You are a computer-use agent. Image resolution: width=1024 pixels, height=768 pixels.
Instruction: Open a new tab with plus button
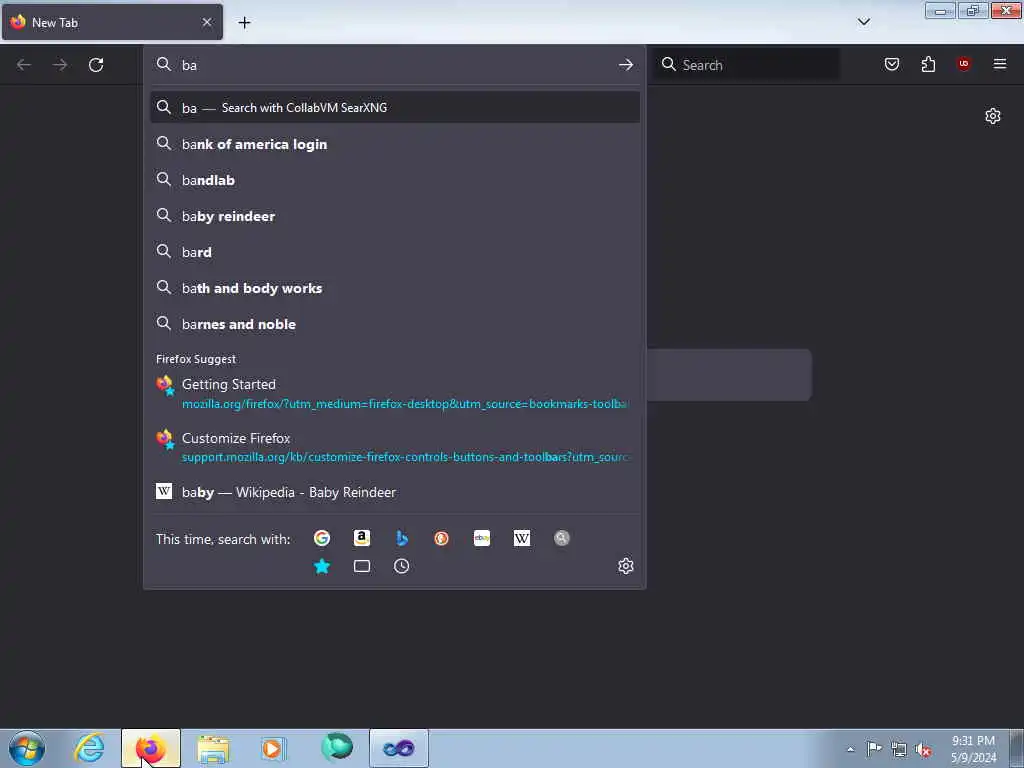[244, 23]
